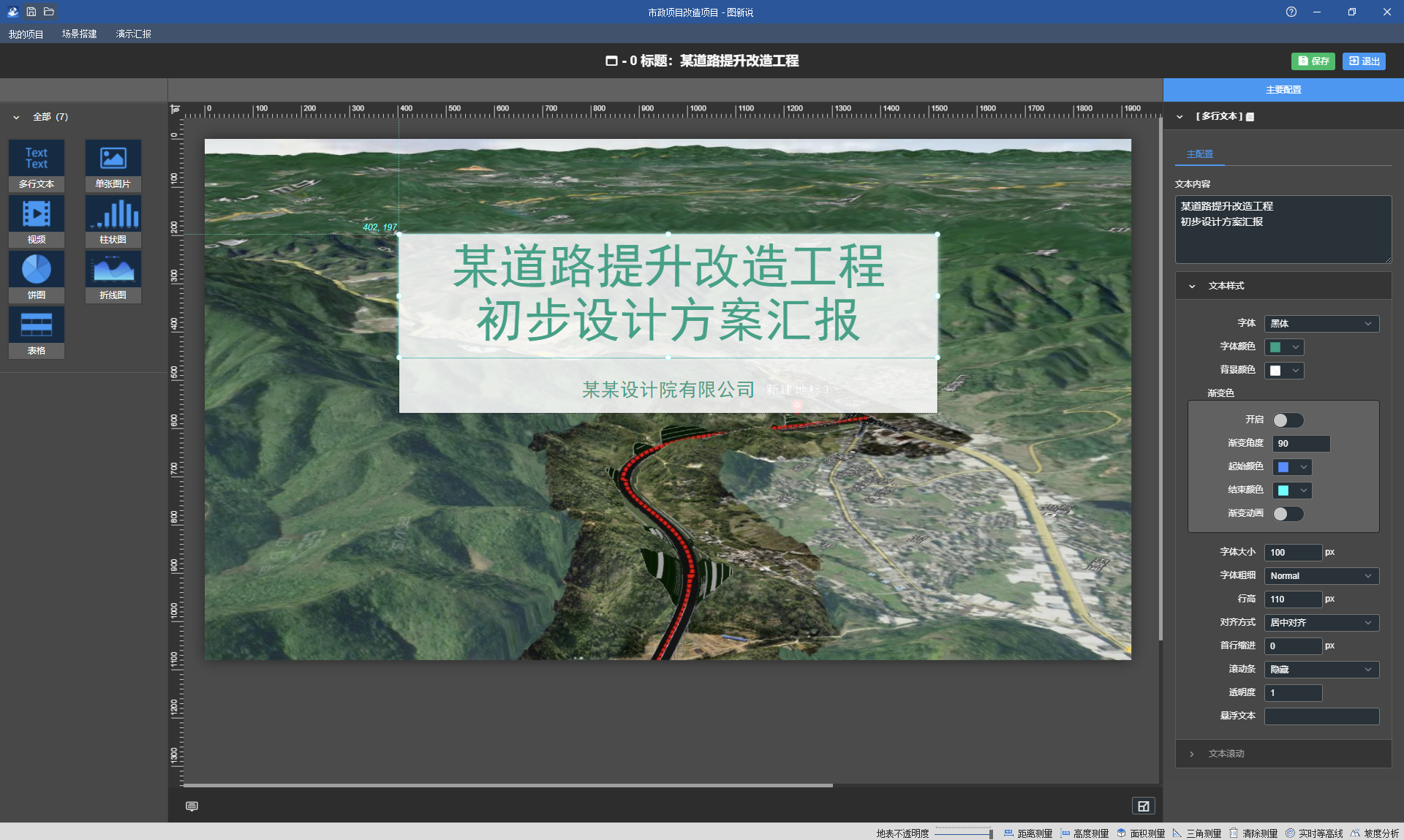Toggle the gradient animation (渐变动画) switch

pos(1288,514)
